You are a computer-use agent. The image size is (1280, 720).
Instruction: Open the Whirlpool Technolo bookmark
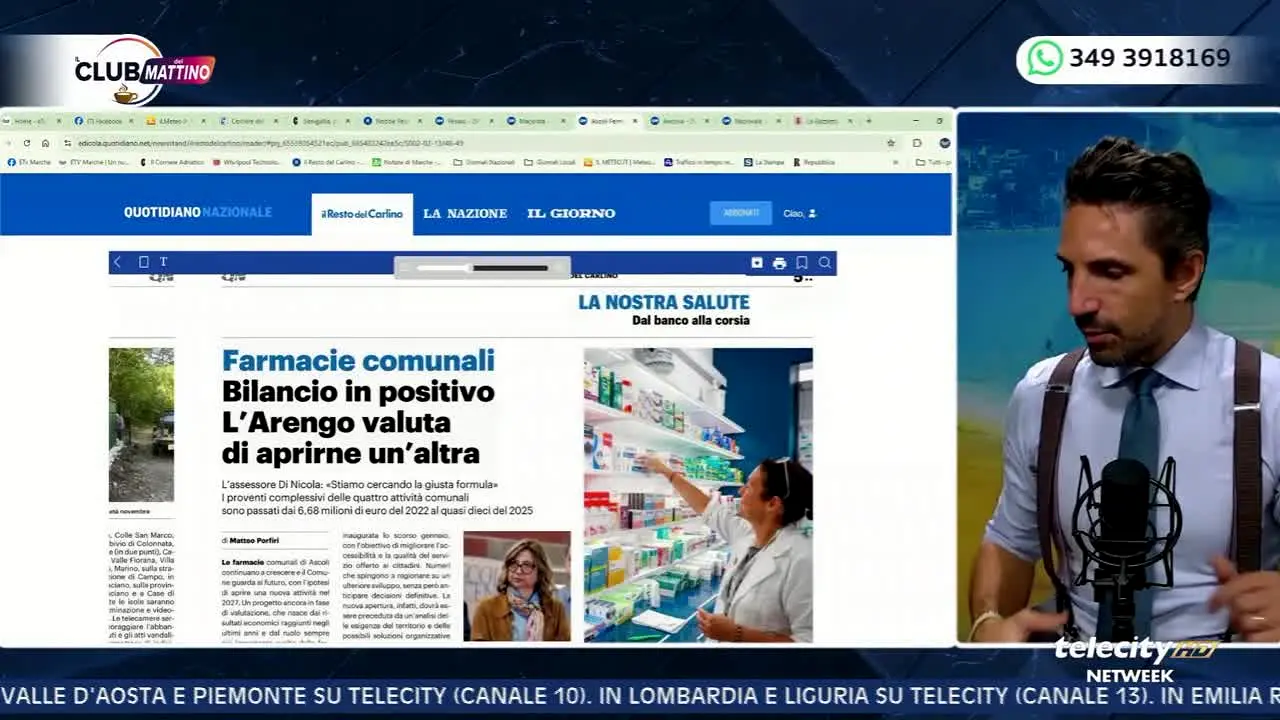click(x=247, y=162)
